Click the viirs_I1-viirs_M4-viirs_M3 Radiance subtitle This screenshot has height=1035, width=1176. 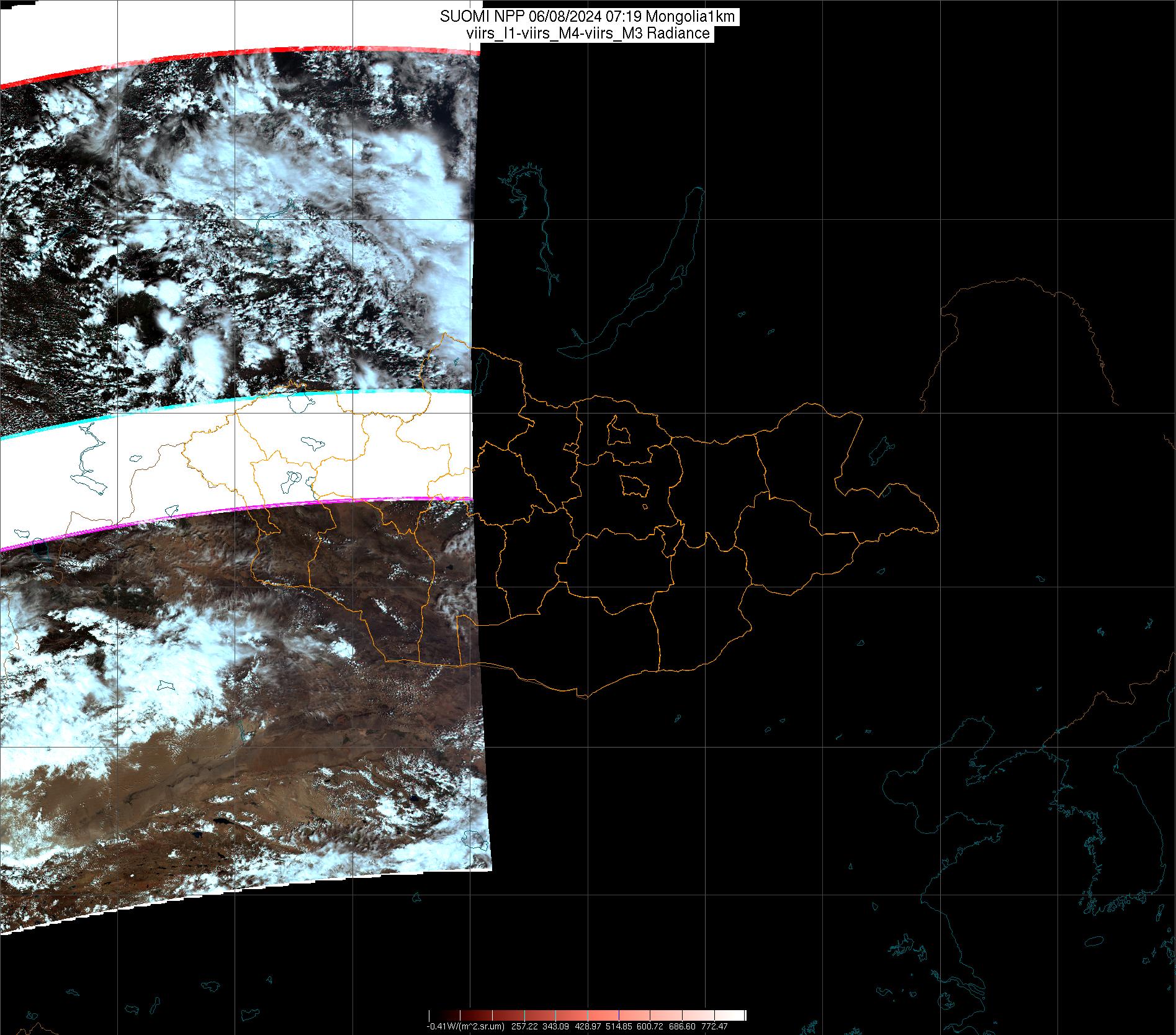tap(588, 34)
